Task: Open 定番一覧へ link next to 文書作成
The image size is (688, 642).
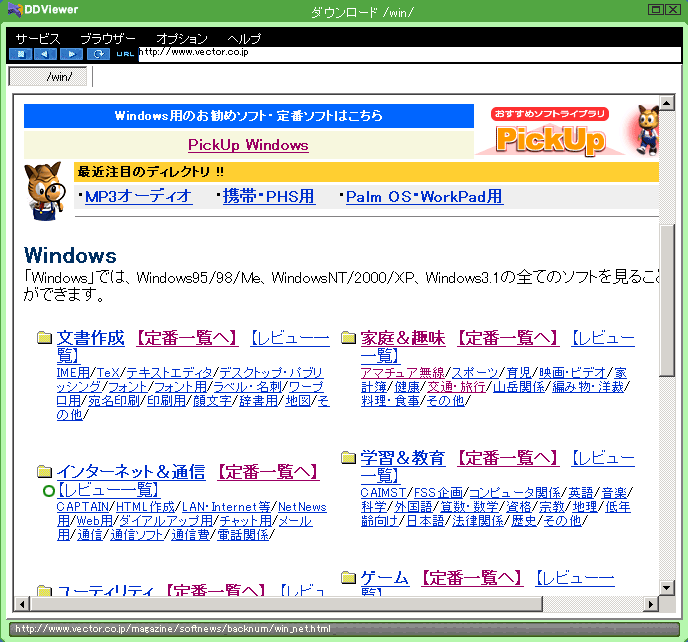Action: click(187, 338)
